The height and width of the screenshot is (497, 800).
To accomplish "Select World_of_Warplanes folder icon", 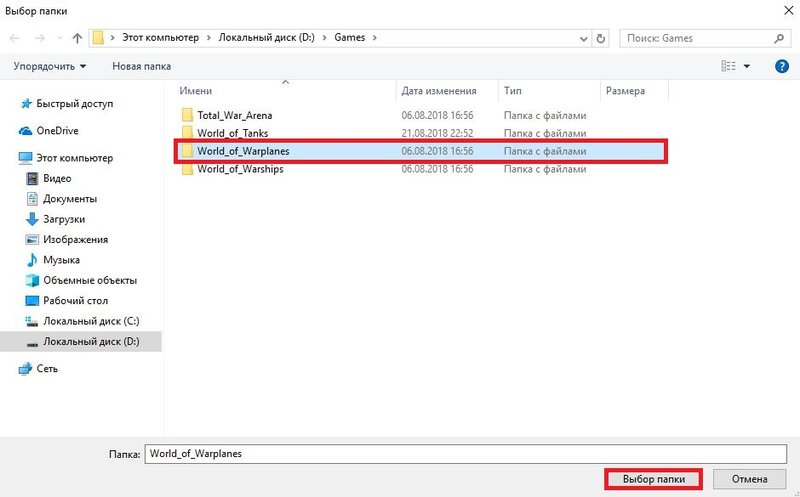I will tap(187, 151).
